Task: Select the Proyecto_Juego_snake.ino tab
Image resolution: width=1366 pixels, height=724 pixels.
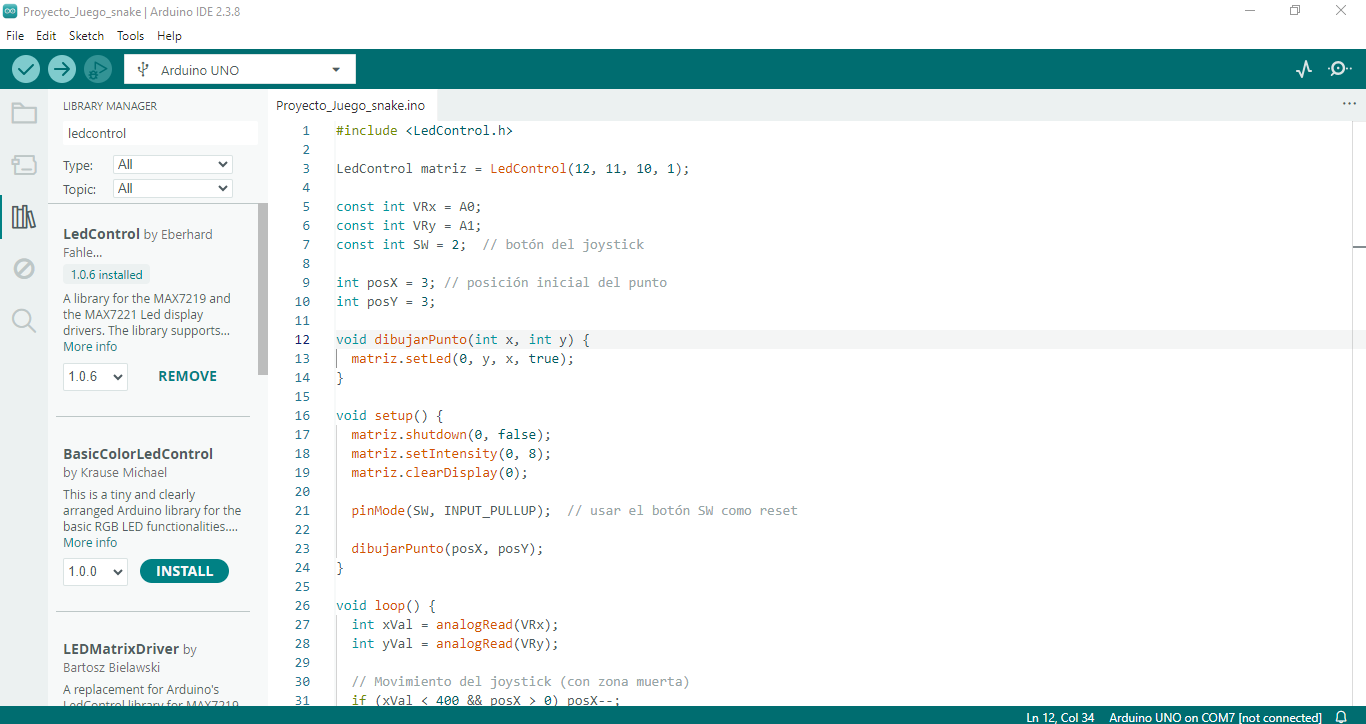Action: [x=351, y=105]
